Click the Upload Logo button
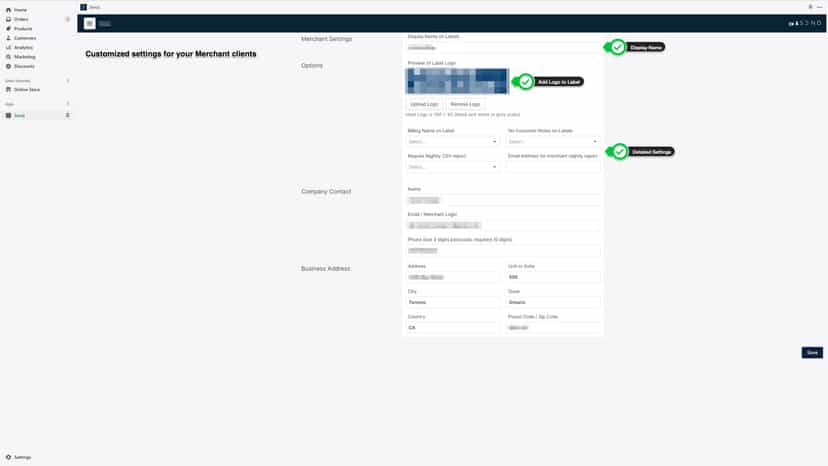The width and height of the screenshot is (828, 466). pos(425,105)
